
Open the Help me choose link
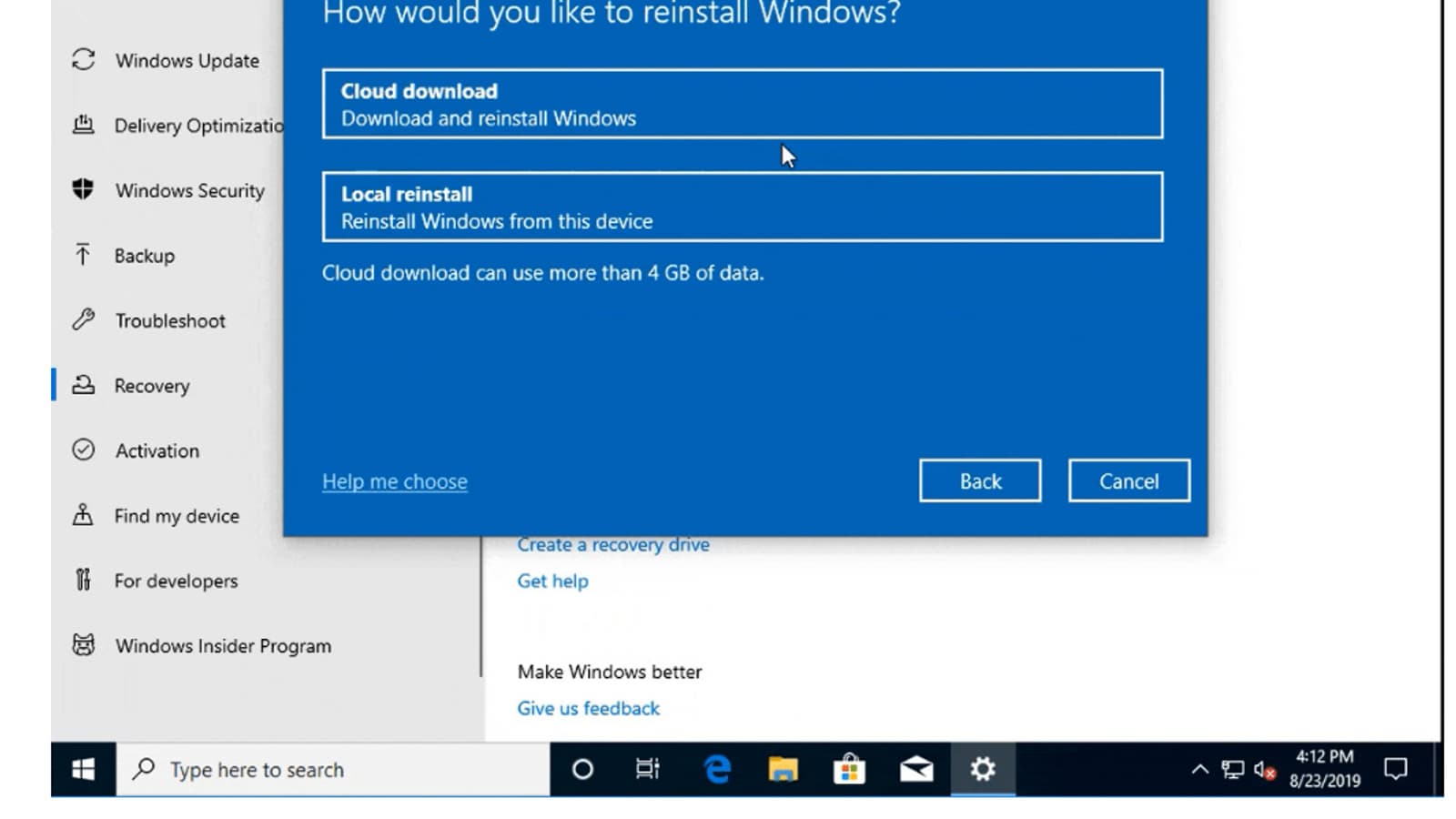[x=395, y=481]
